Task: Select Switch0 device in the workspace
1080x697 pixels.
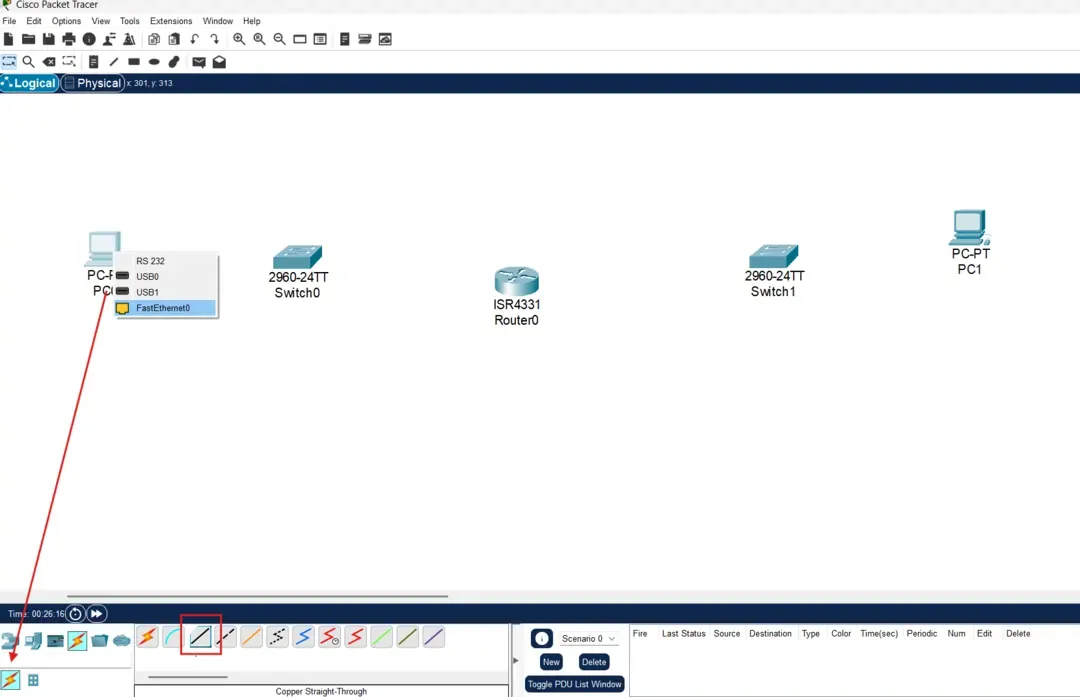Action: [x=298, y=258]
